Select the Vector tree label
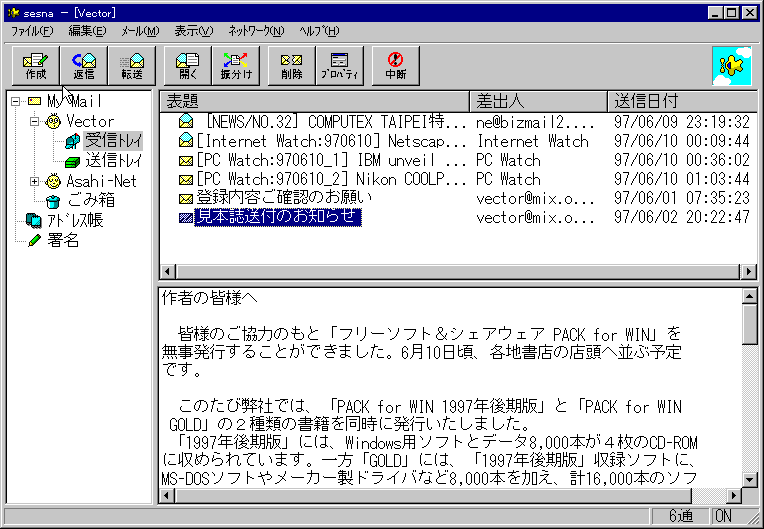The image size is (764, 529). [x=90, y=121]
